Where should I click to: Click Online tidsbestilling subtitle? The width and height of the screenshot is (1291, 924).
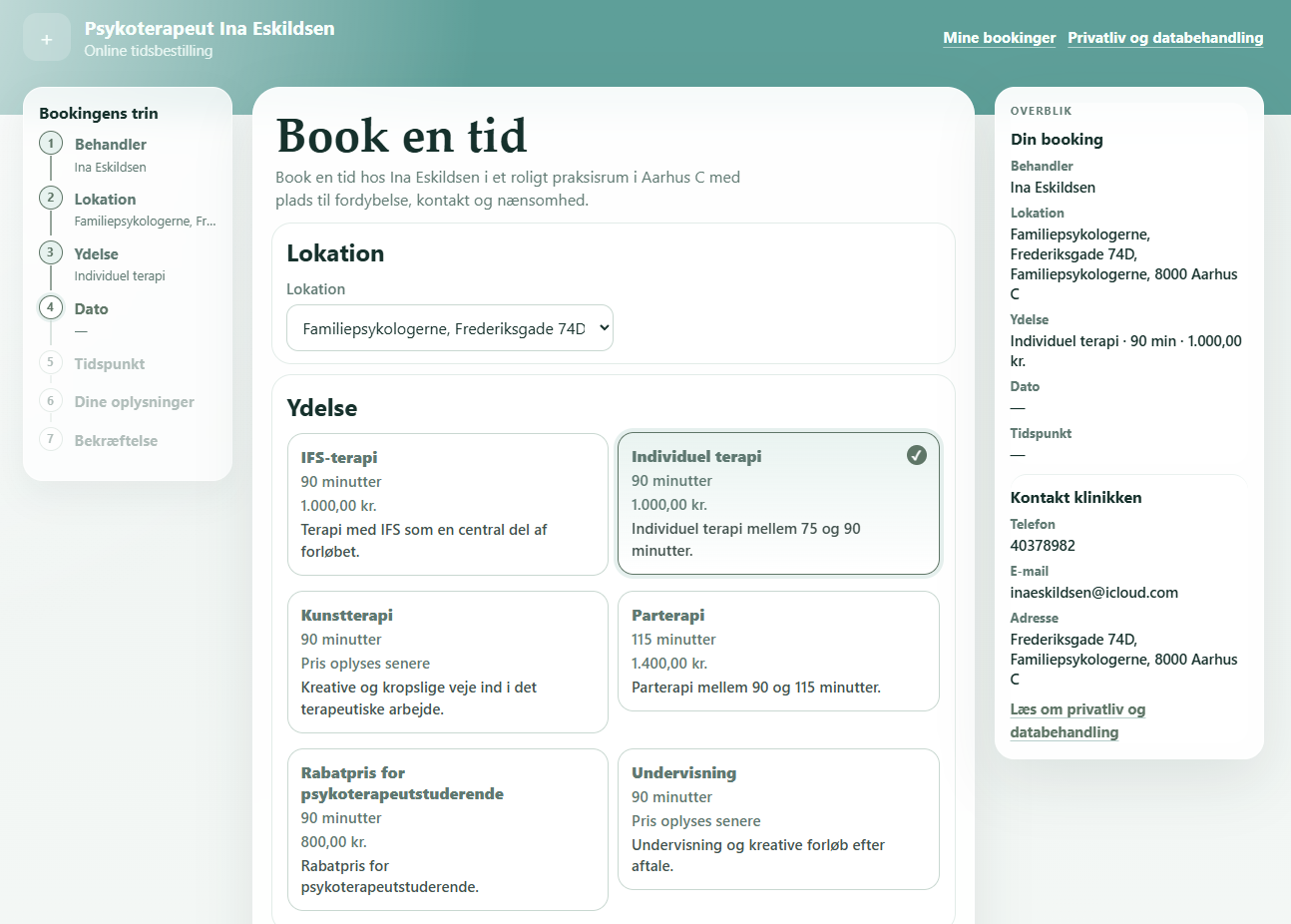pos(149,51)
